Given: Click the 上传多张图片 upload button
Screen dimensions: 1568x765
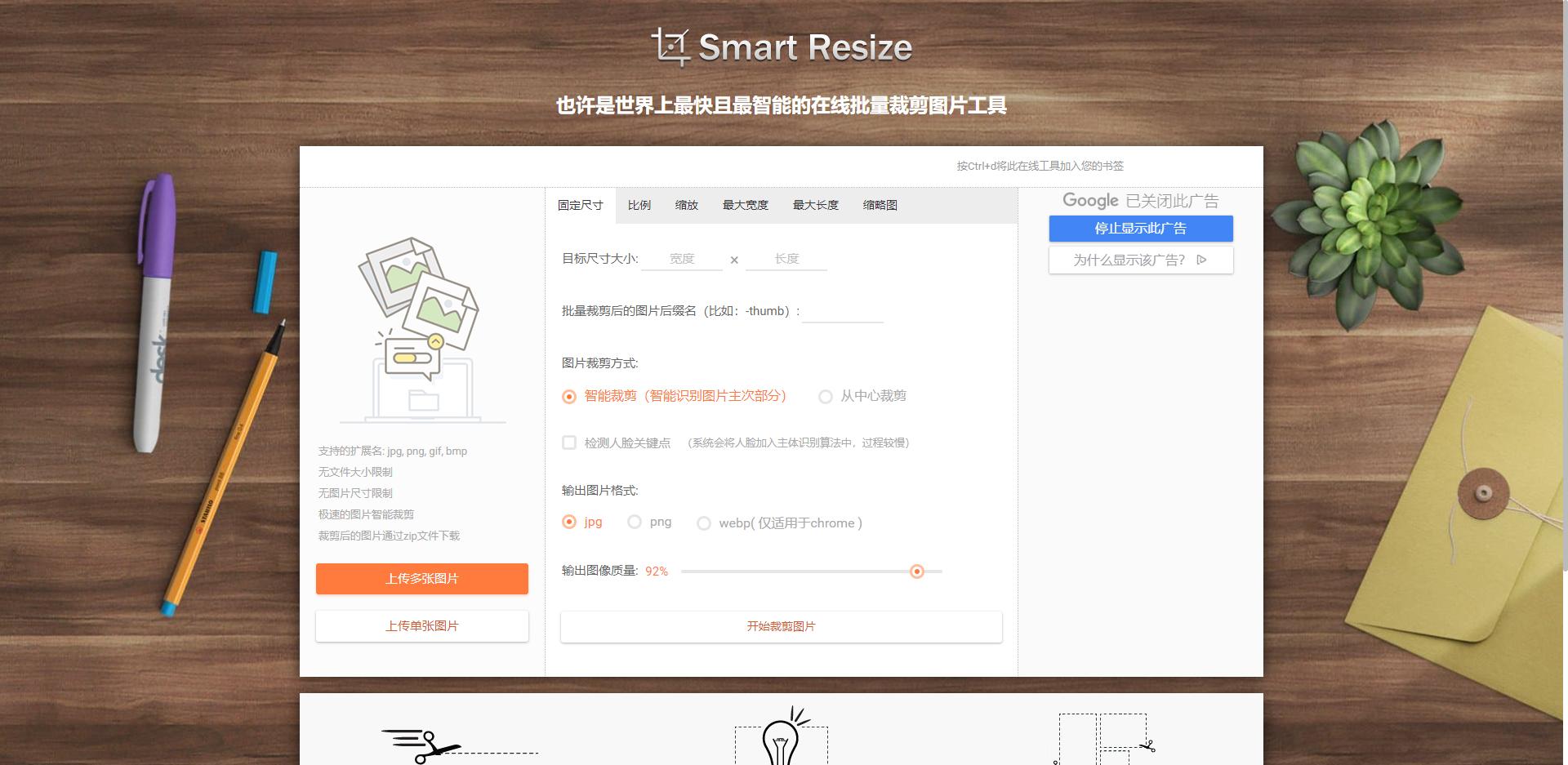Looking at the screenshot, I should pyautogui.click(x=421, y=578).
